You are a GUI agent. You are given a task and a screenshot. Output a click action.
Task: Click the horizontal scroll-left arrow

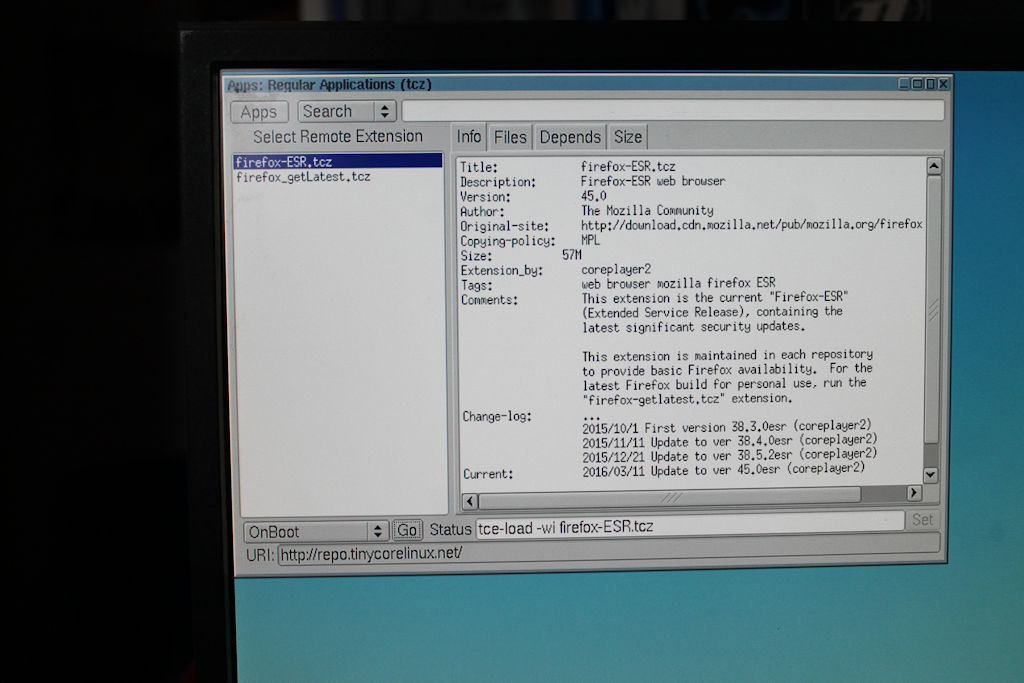pos(470,501)
